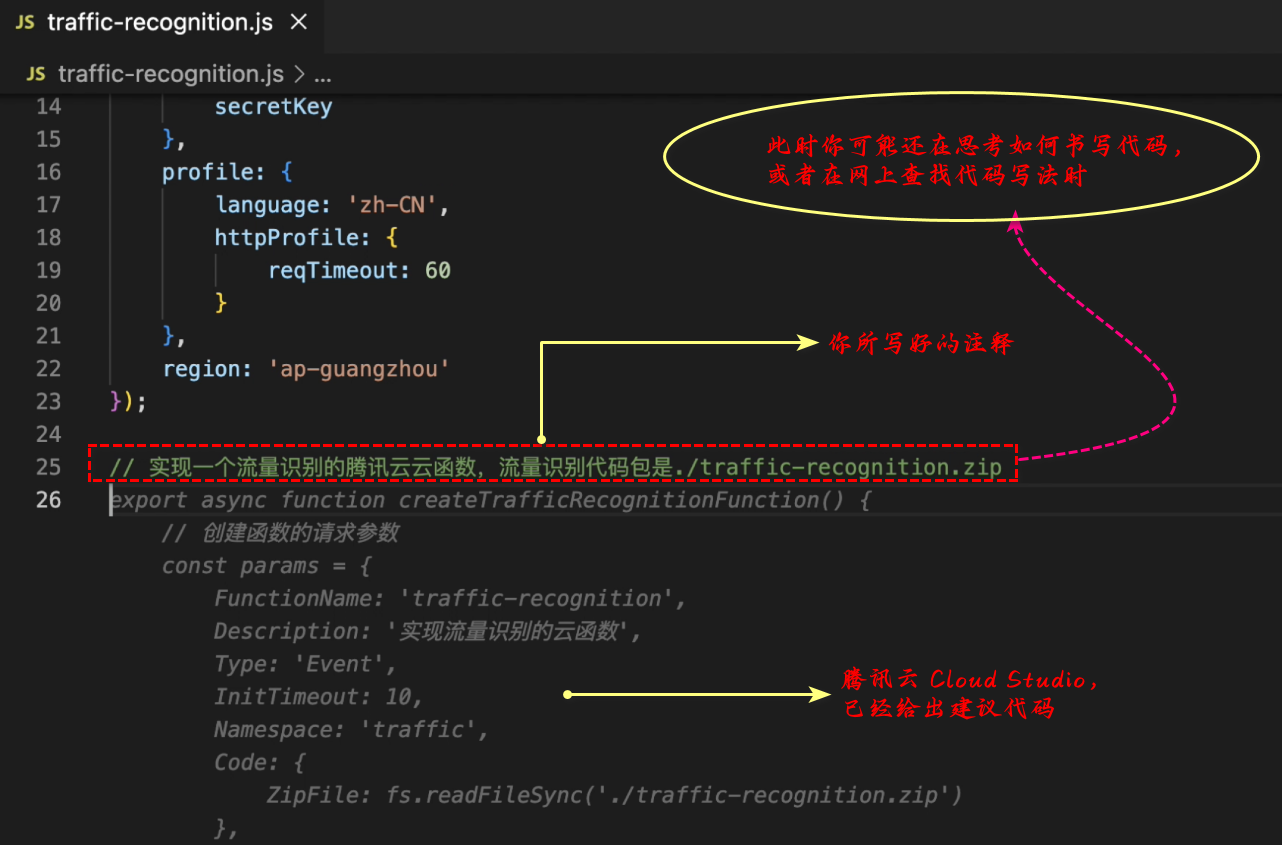Open the breadcrumb ellipsis symbol path
The width and height of the screenshot is (1282, 845).
pyautogui.click(x=322, y=75)
